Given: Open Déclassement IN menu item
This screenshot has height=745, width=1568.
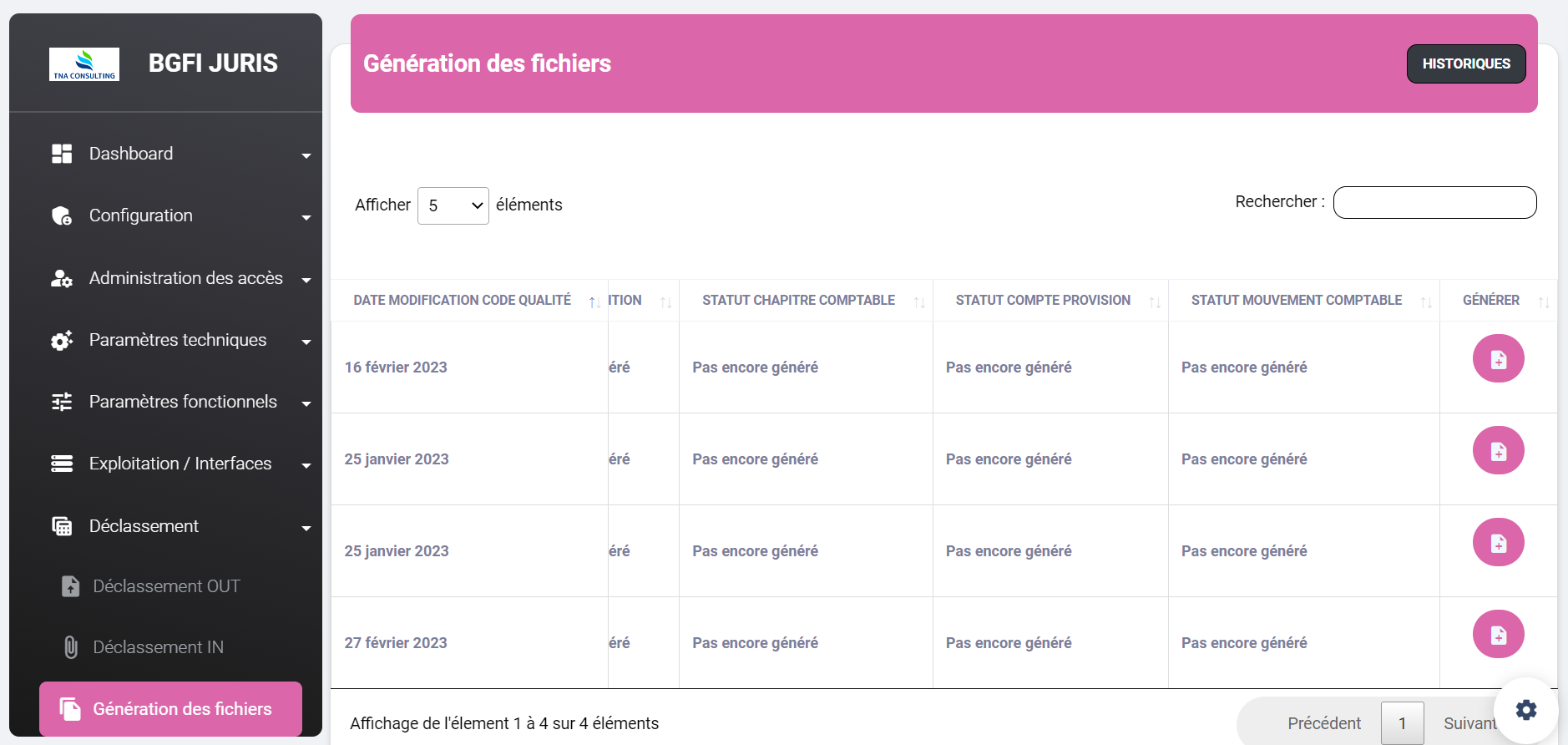Looking at the screenshot, I should (x=158, y=647).
